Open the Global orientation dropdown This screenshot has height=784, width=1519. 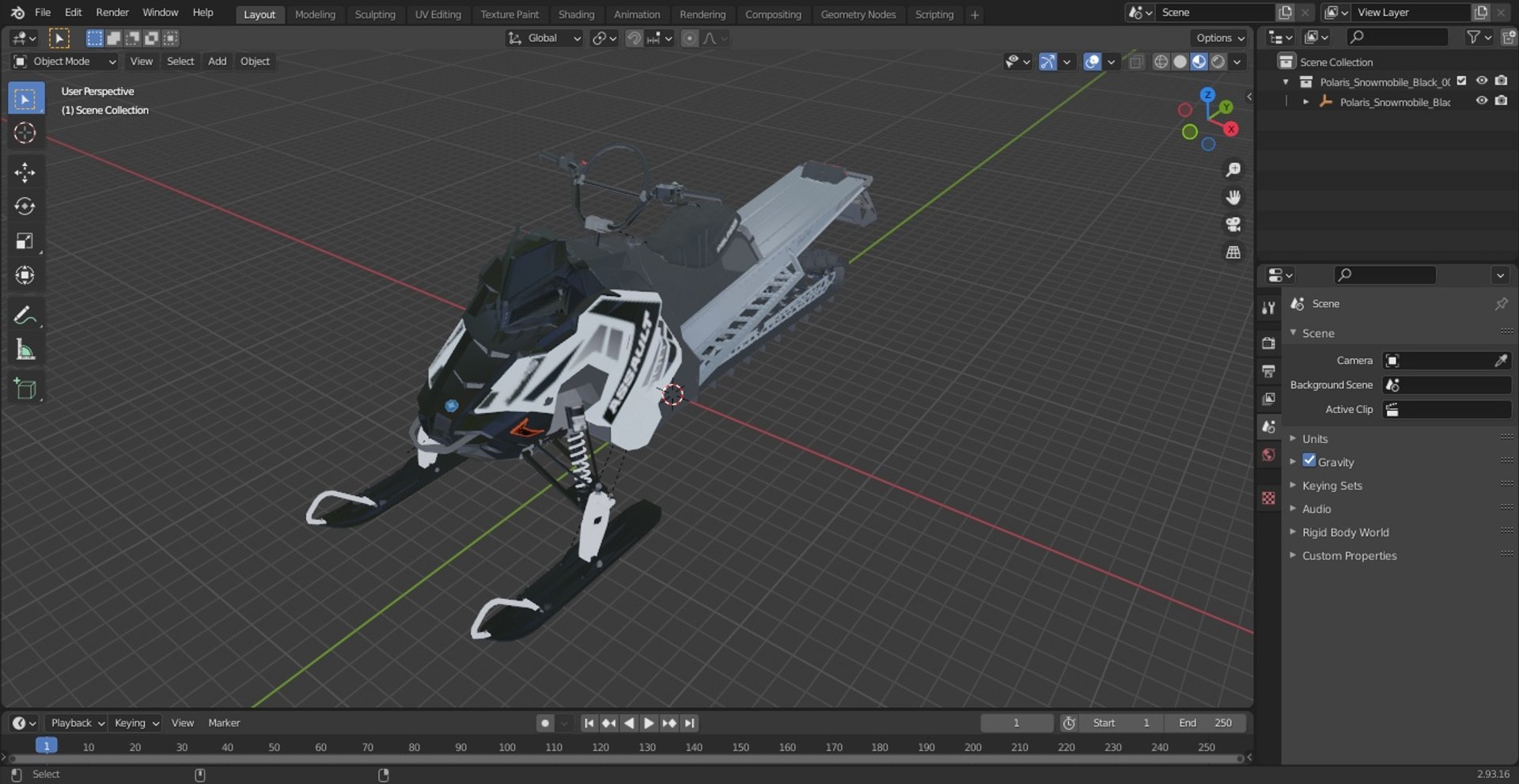pyautogui.click(x=544, y=38)
